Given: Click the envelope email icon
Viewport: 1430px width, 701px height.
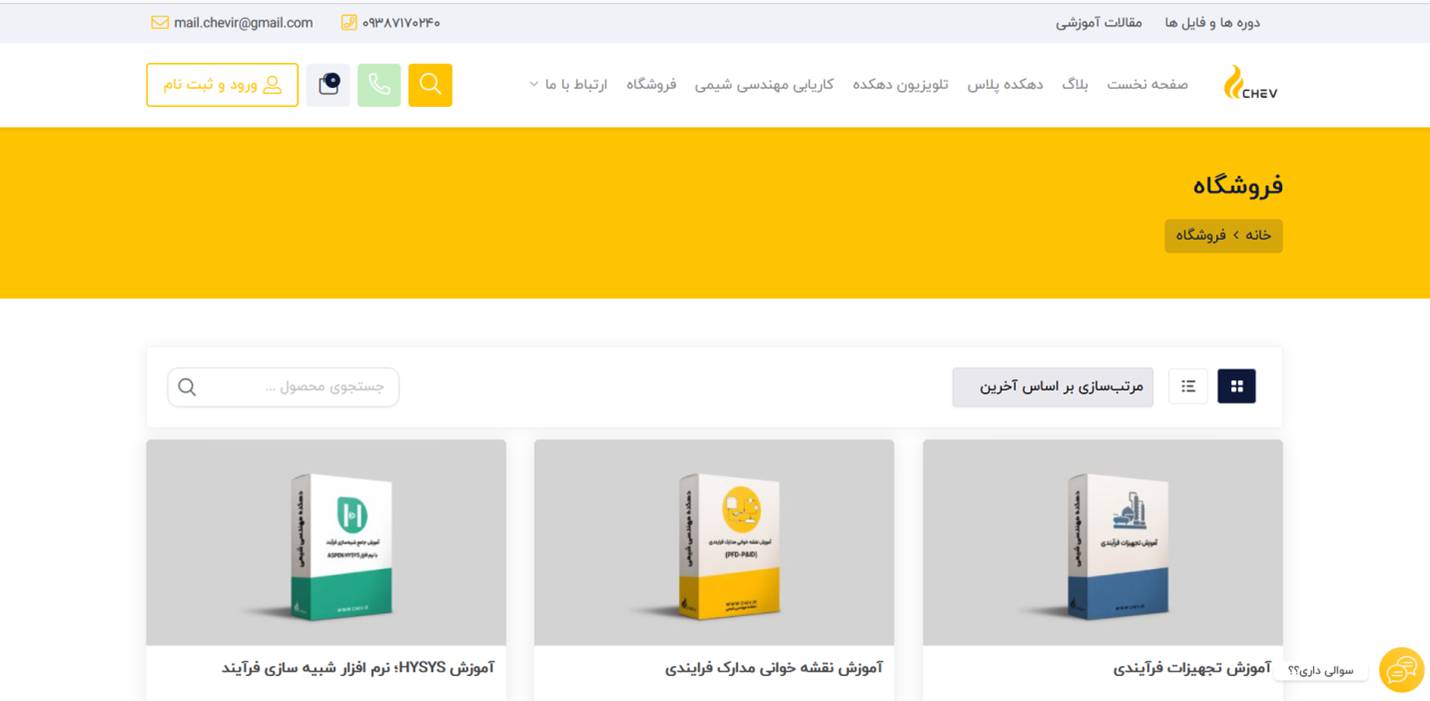Looking at the screenshot, I should coord(160,23).
